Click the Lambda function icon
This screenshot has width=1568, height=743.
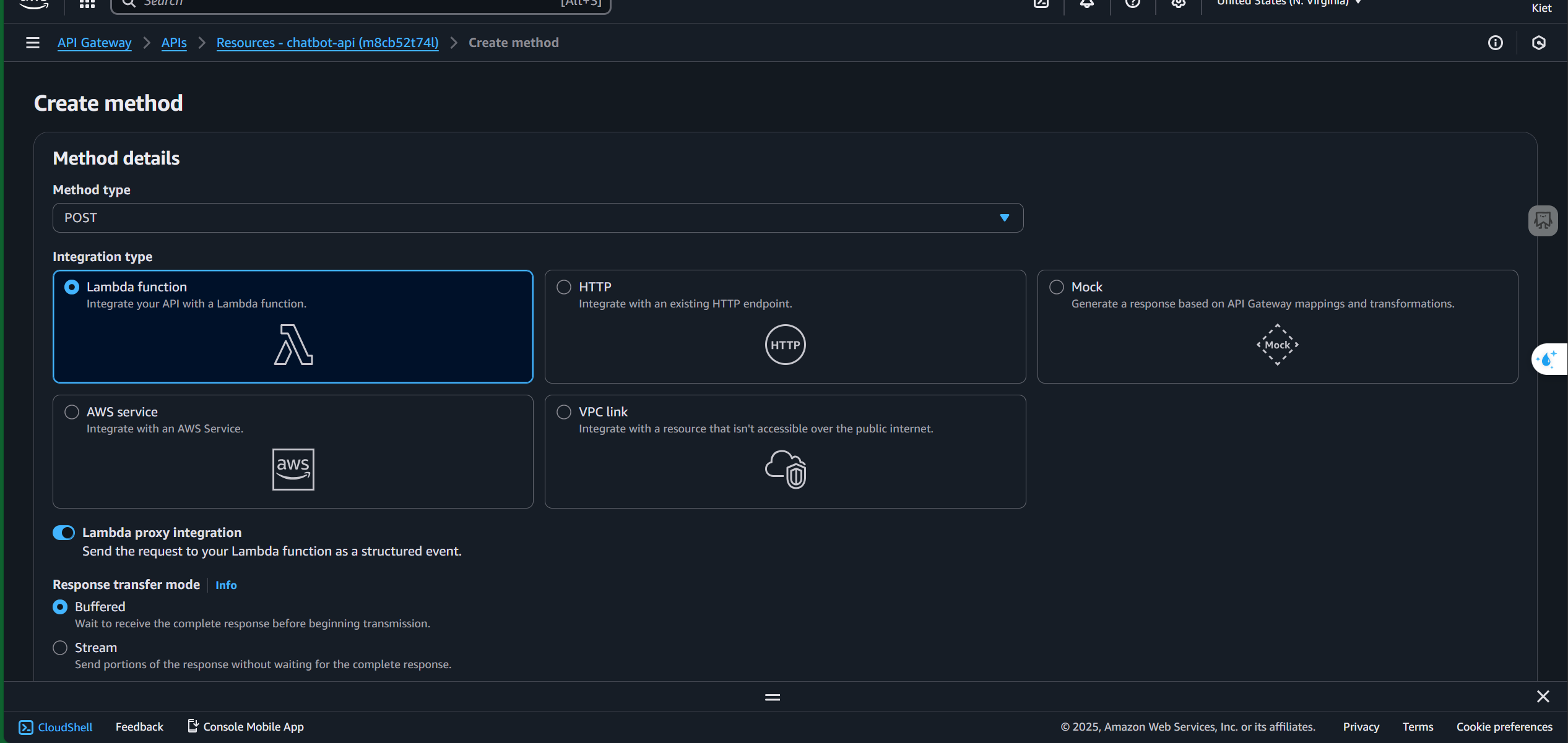(x=293, y=345)
